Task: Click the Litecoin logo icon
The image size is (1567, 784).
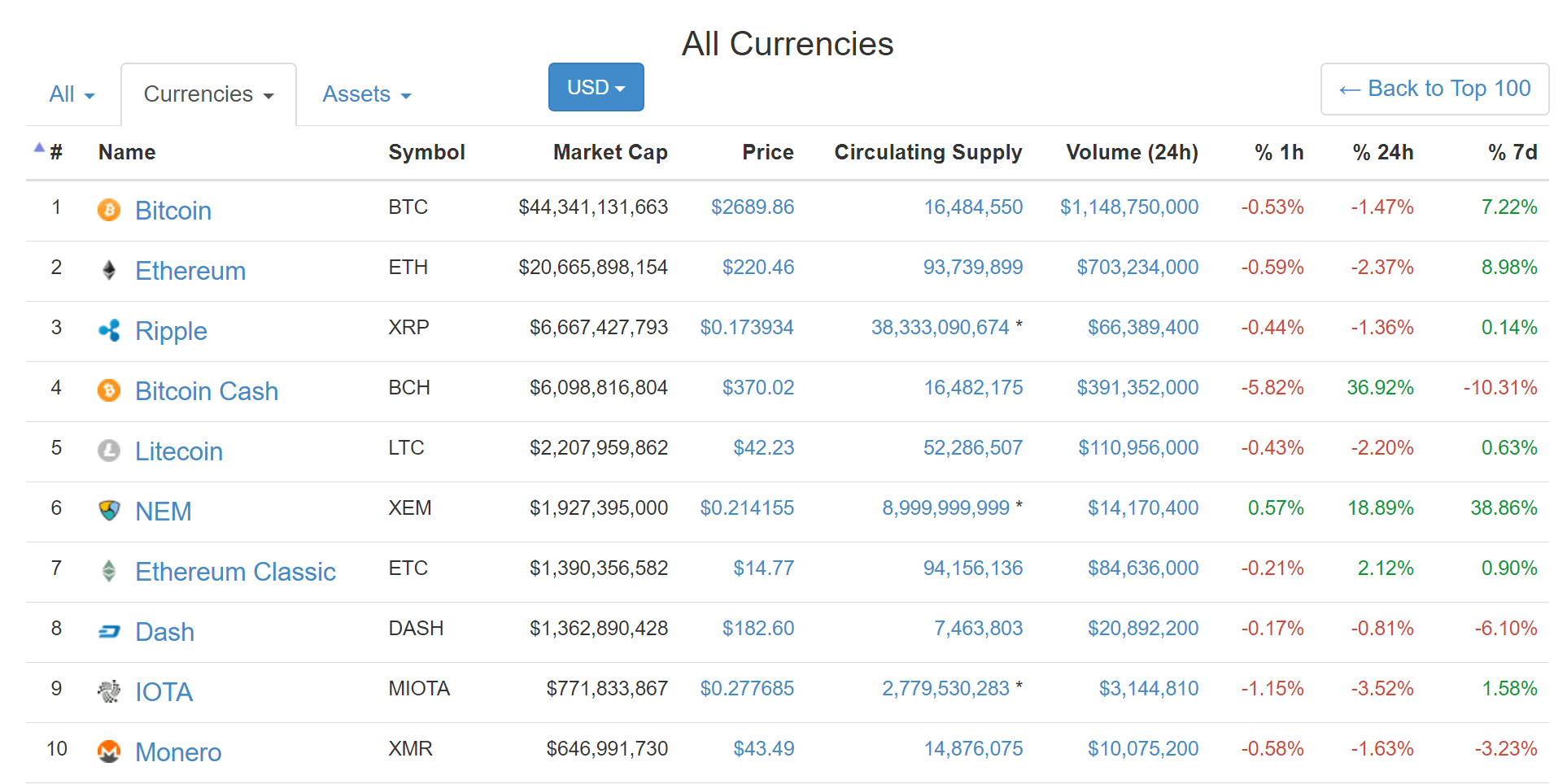Action: pyautogui.click(x=109, y=451)
